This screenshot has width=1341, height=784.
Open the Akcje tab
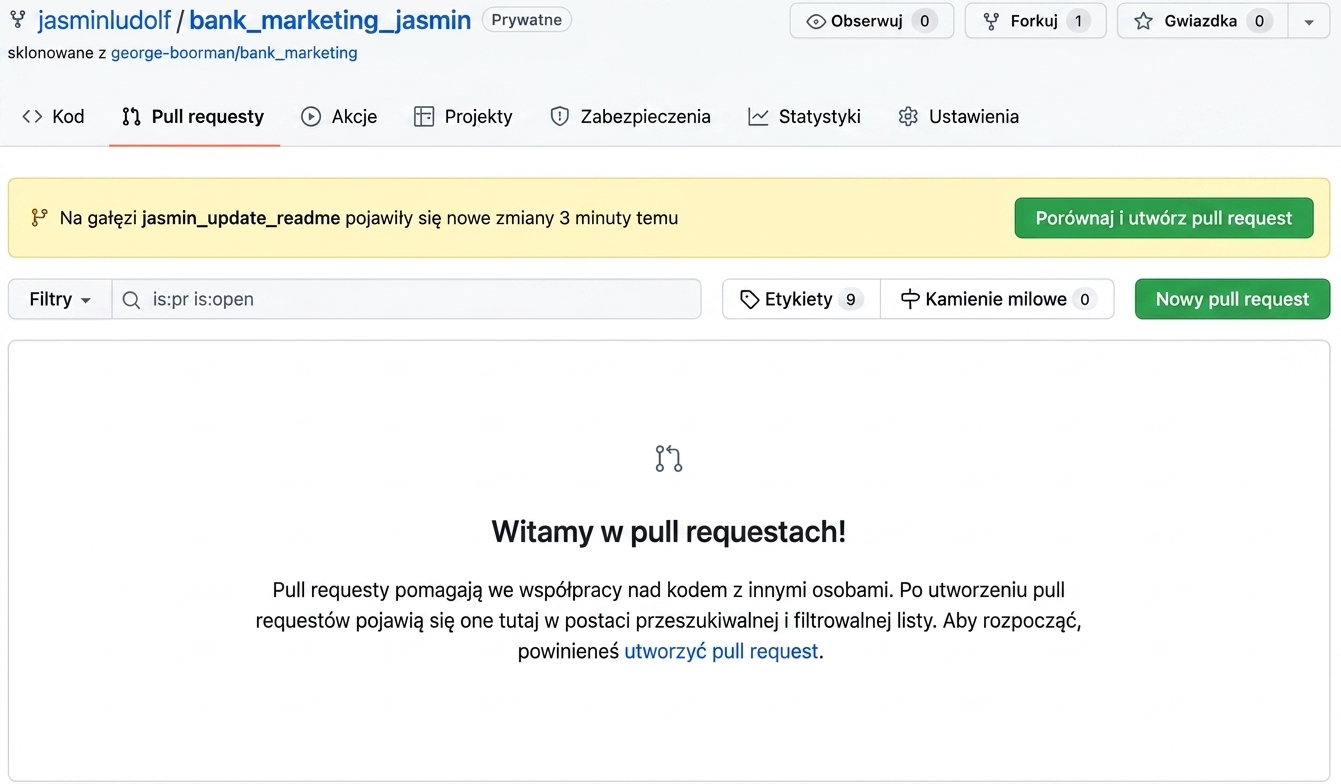coord(339,117)
